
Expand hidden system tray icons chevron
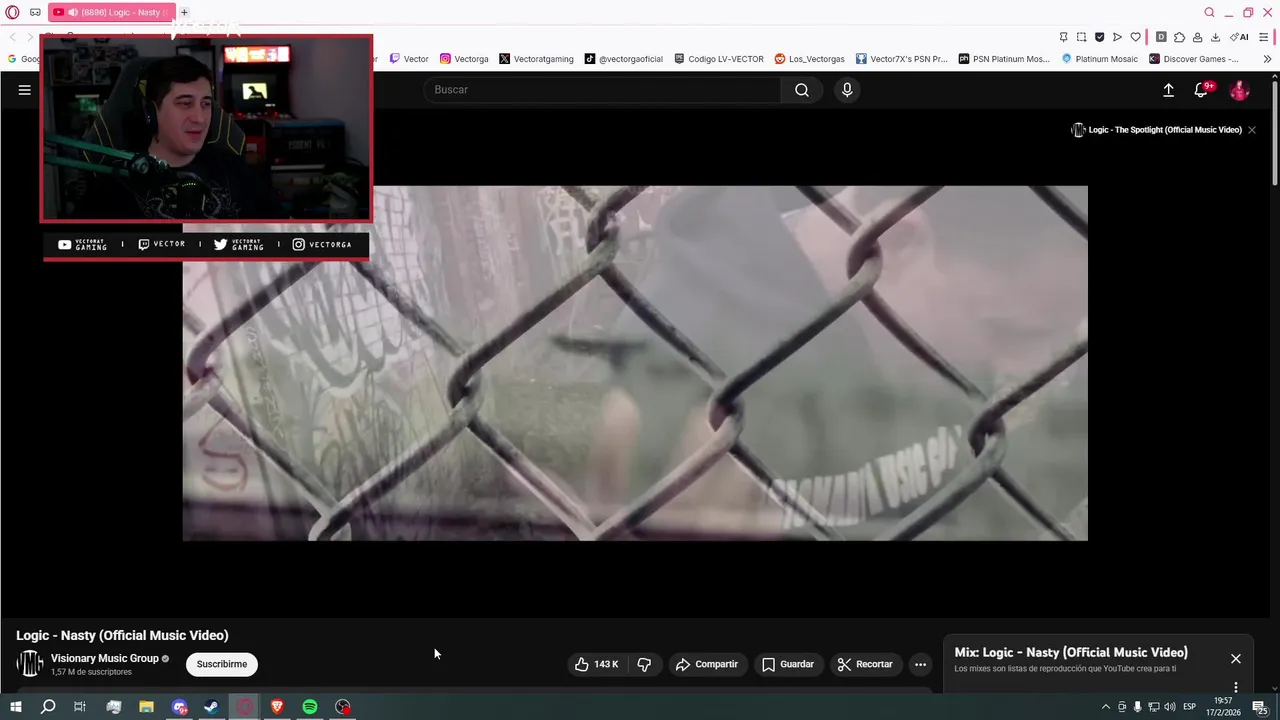point(1105,707)
